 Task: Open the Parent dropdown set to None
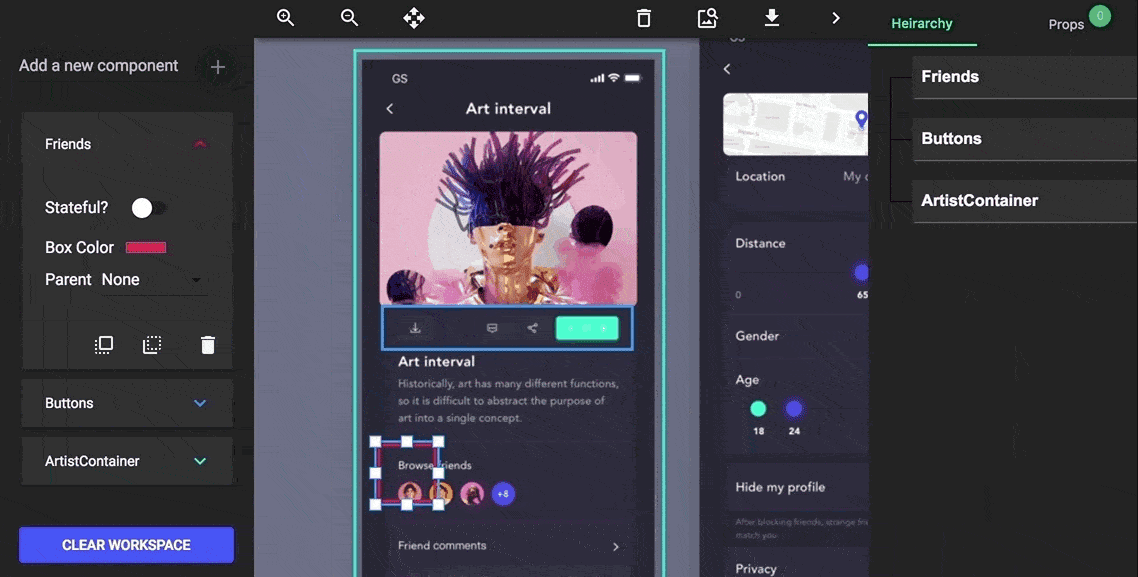[x=155, y=279]
